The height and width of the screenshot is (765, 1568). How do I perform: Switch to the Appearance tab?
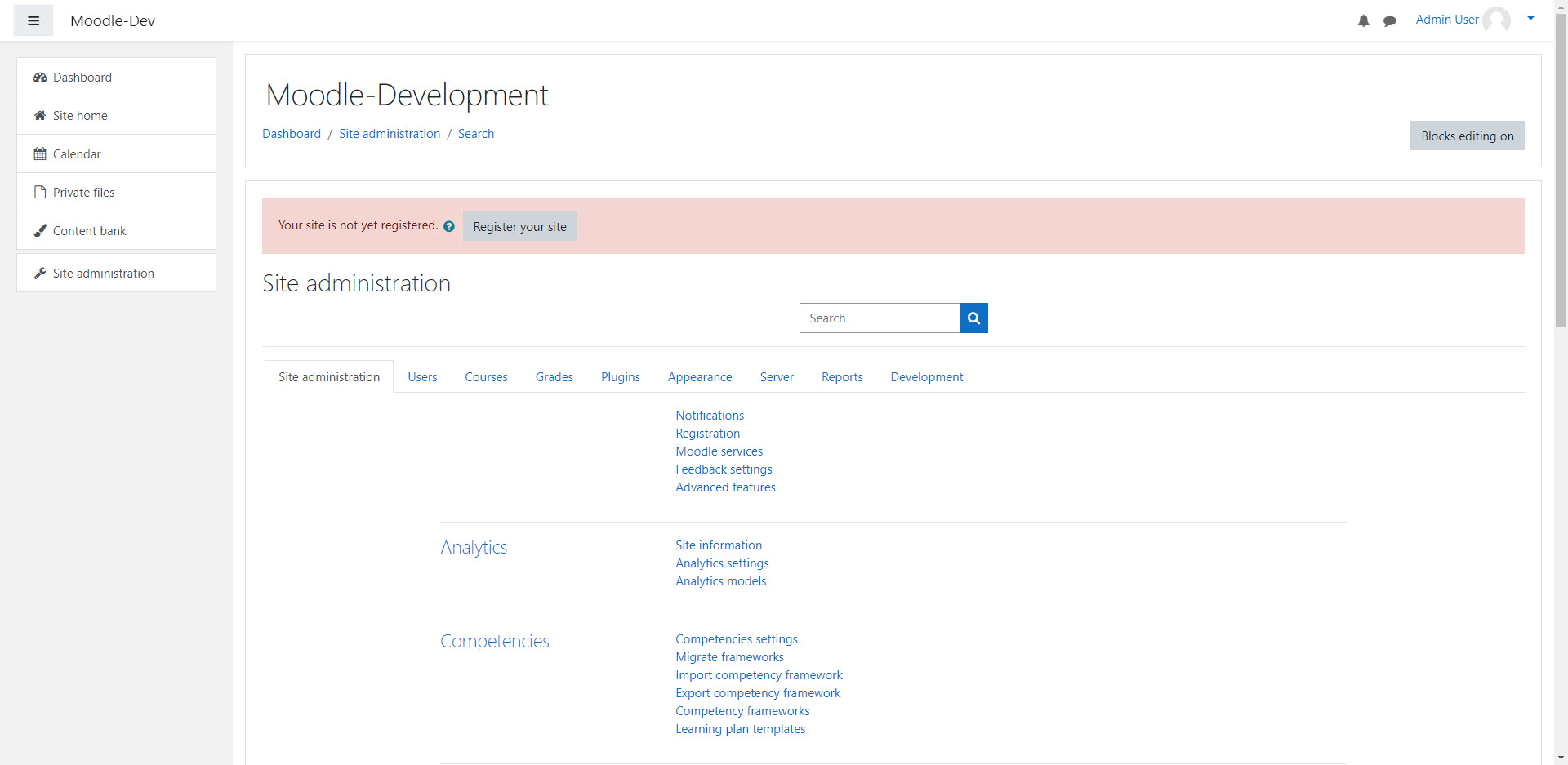click(700, 377)
